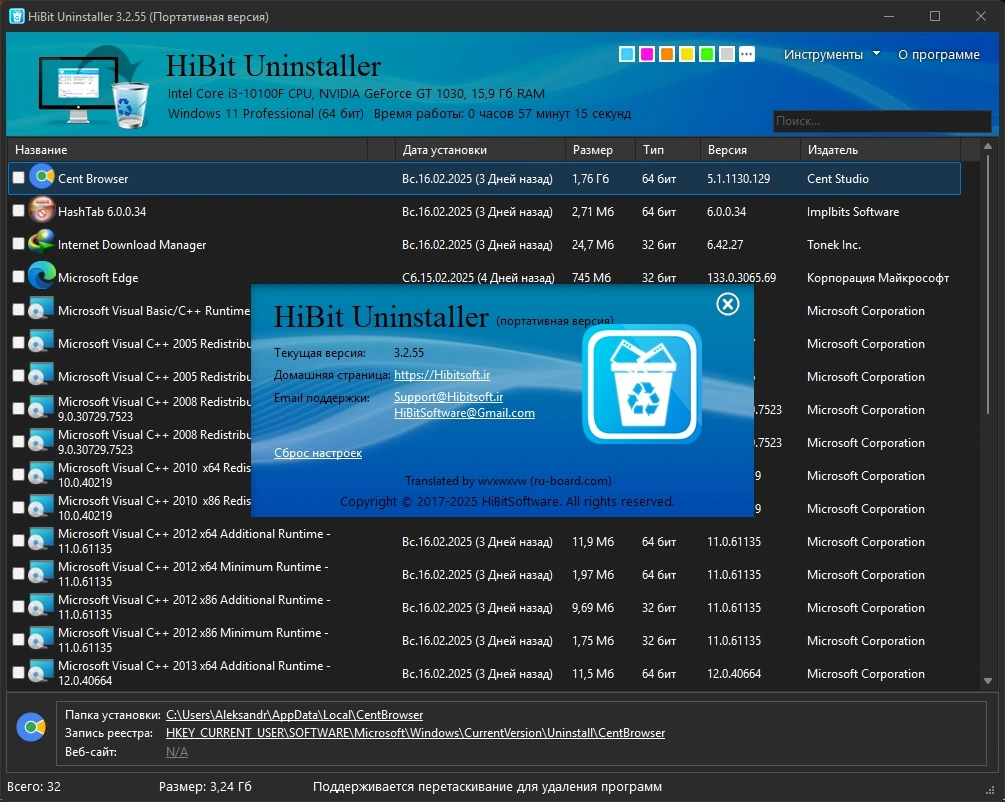Select the gray theme color swatch
The width and height of the screenshot is (1005, 802).
click(727, 54)
